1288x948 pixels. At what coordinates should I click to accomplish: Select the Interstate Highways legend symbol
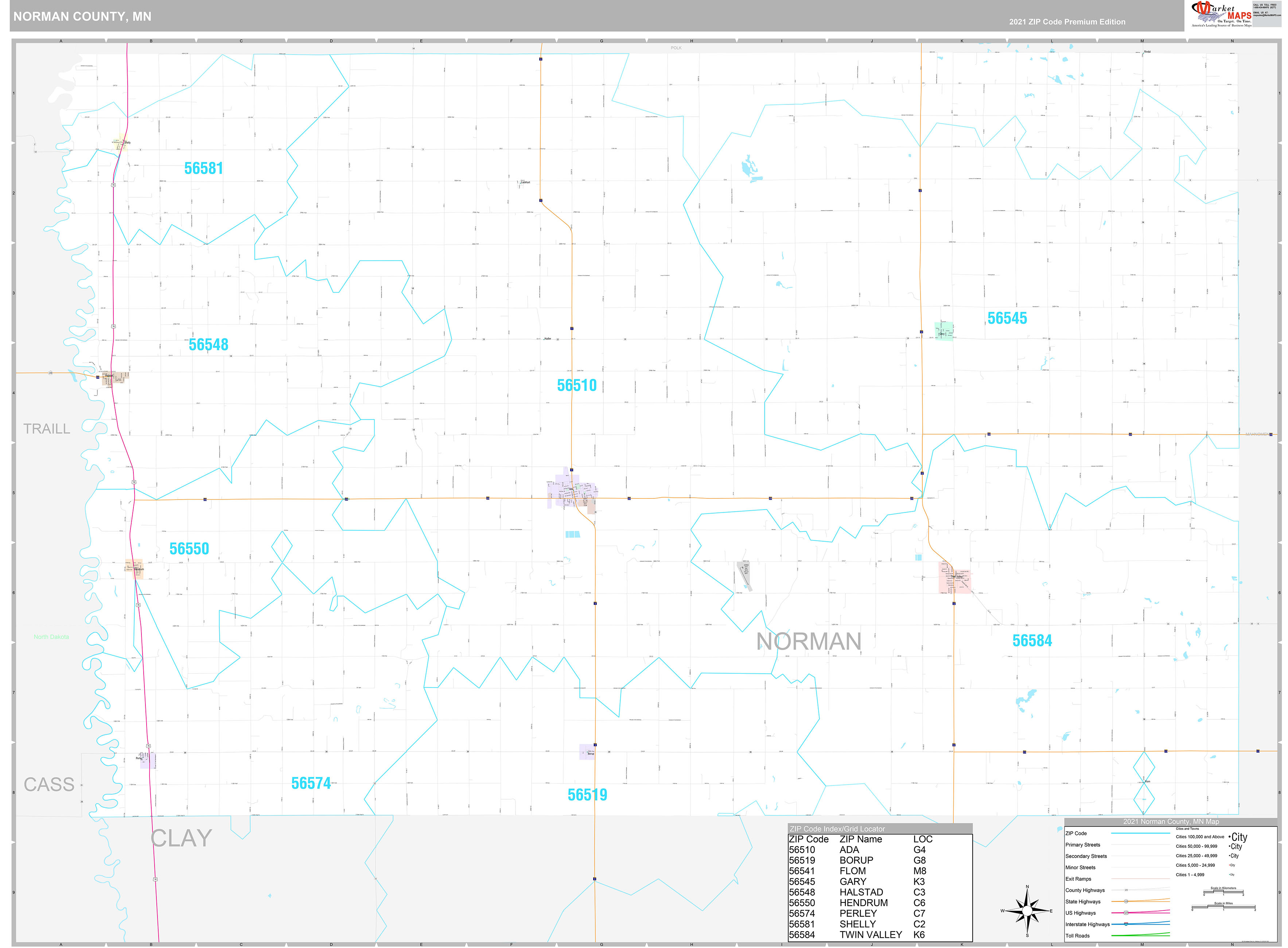[x=1126, y=924]
